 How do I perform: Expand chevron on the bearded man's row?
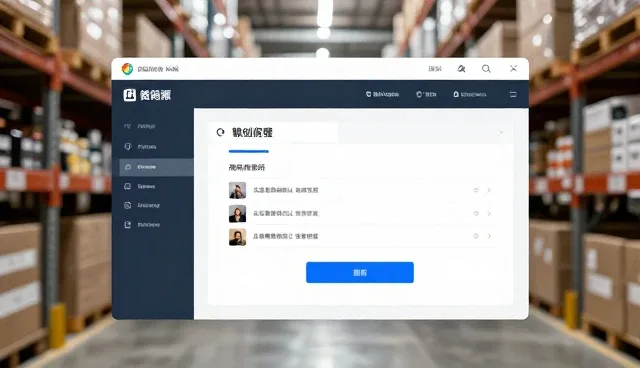click(489, 236)
